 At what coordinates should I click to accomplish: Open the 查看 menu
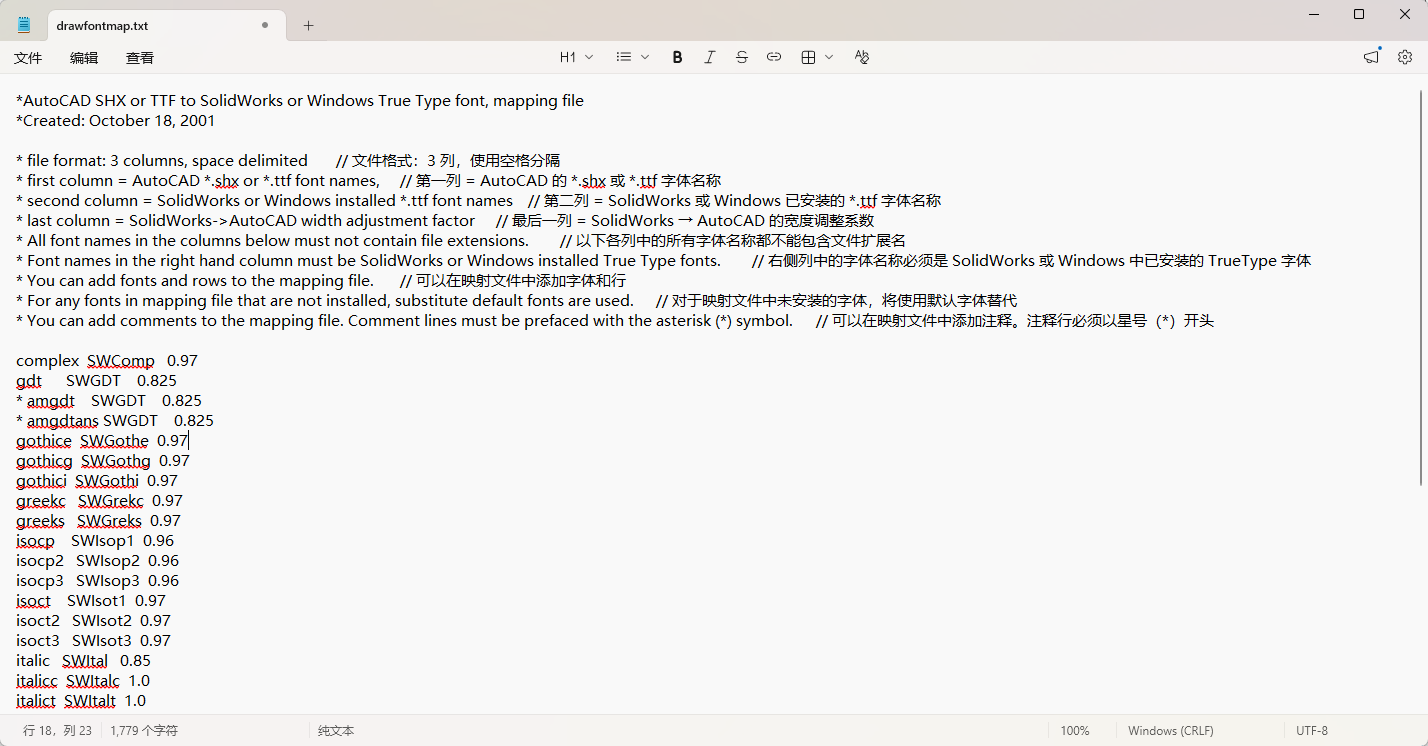(140, 58)
